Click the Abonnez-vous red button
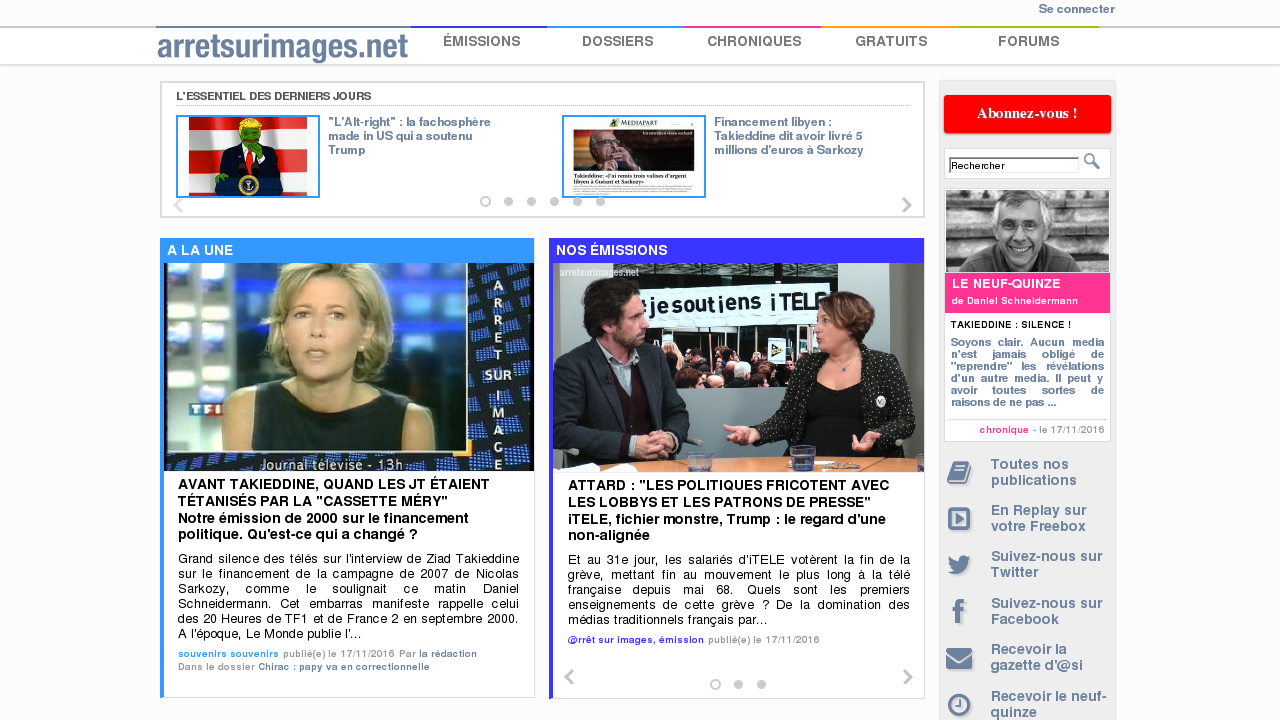This screenshot has width=1280, height=720. point(1027,113)
